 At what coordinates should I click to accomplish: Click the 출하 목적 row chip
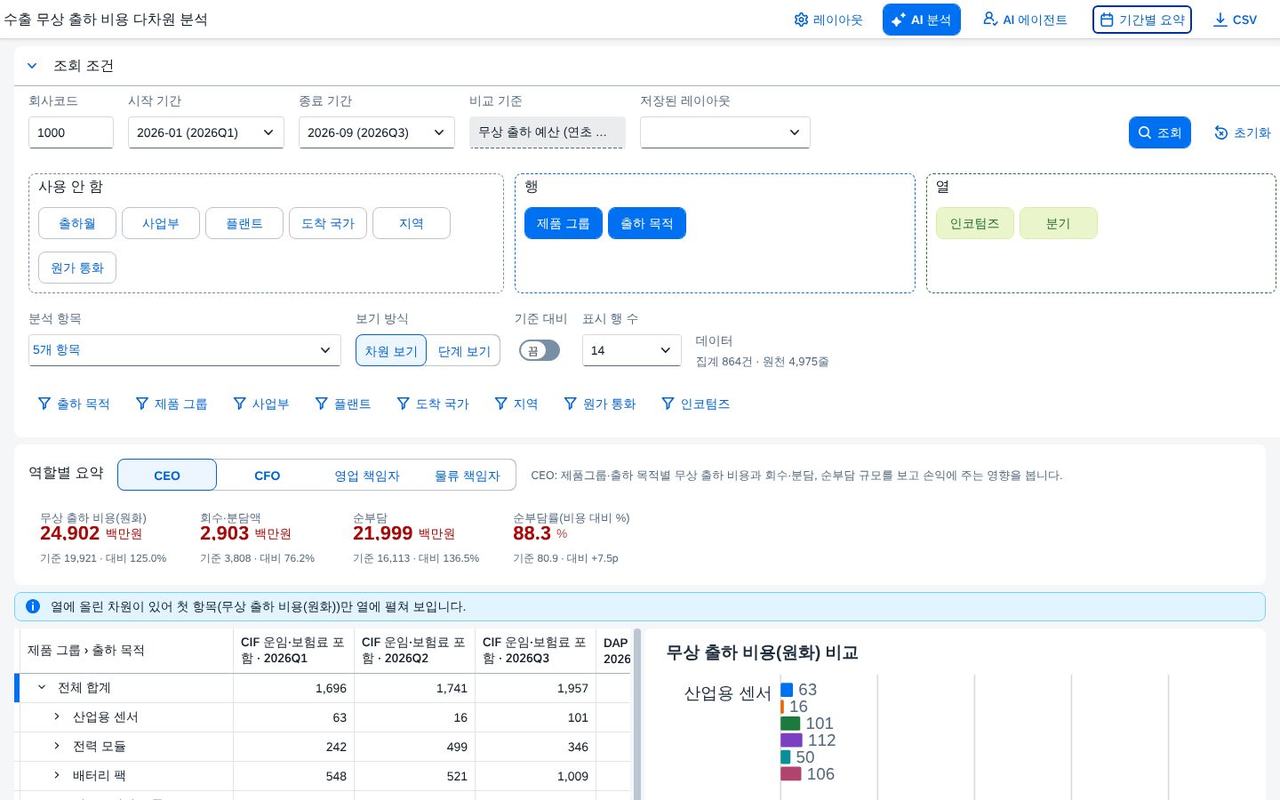(647, 223)
